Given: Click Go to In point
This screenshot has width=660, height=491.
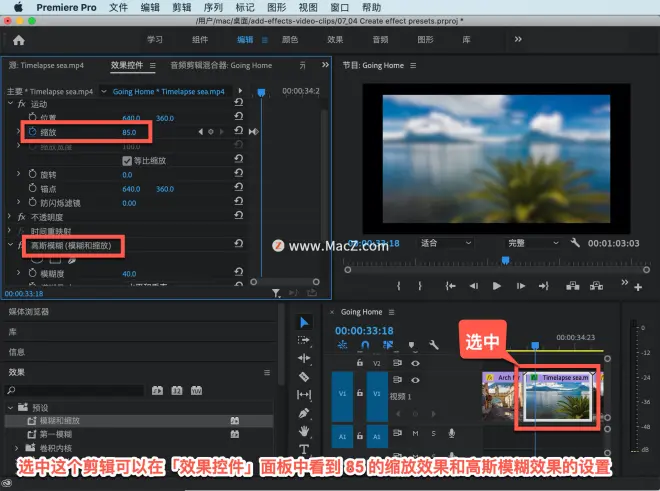Looking at the screenshot, I should [450, 286].
